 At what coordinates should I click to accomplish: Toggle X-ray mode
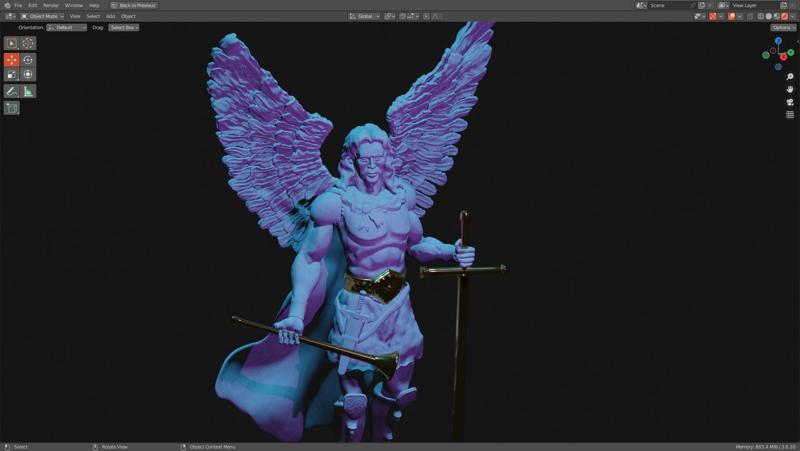click(750, 16)
